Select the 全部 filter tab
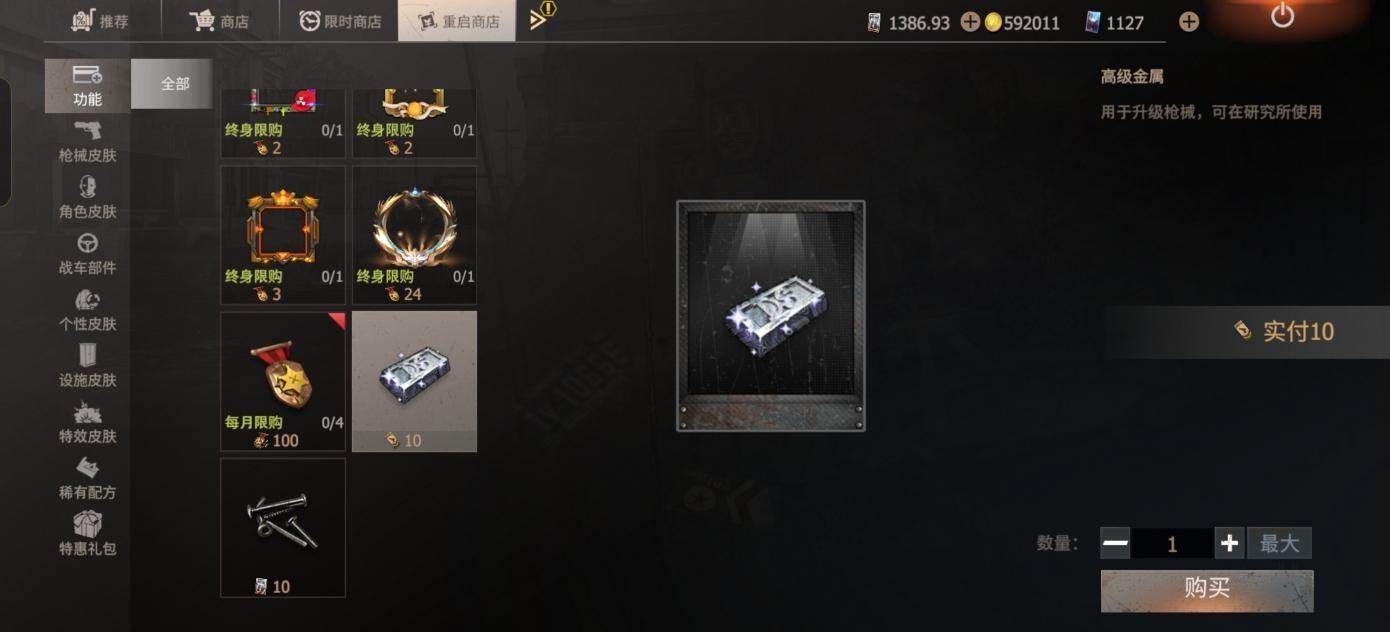 tap(172, 84)
